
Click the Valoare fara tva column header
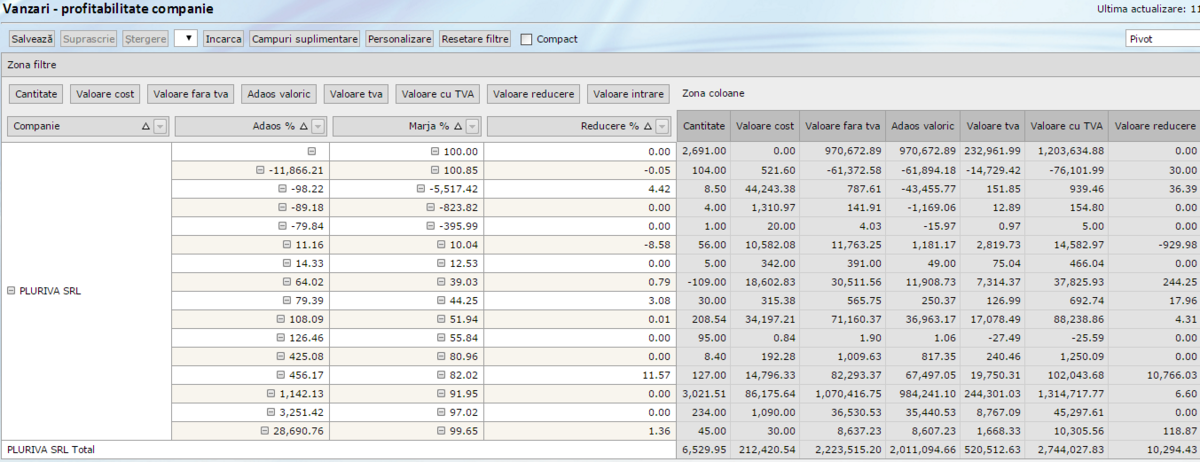[842, 127]
